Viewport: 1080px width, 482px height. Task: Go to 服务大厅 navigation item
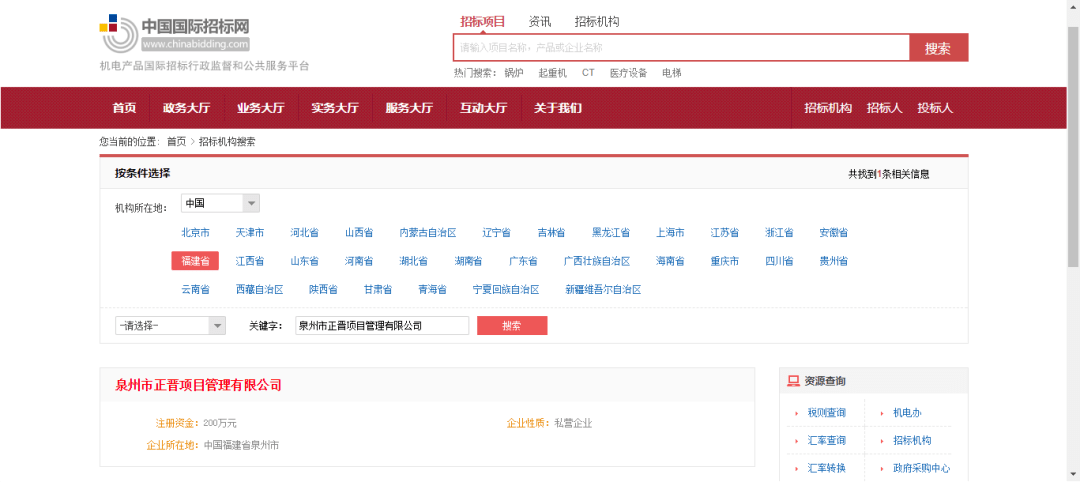pyautogui.click(x=409, y=108)
